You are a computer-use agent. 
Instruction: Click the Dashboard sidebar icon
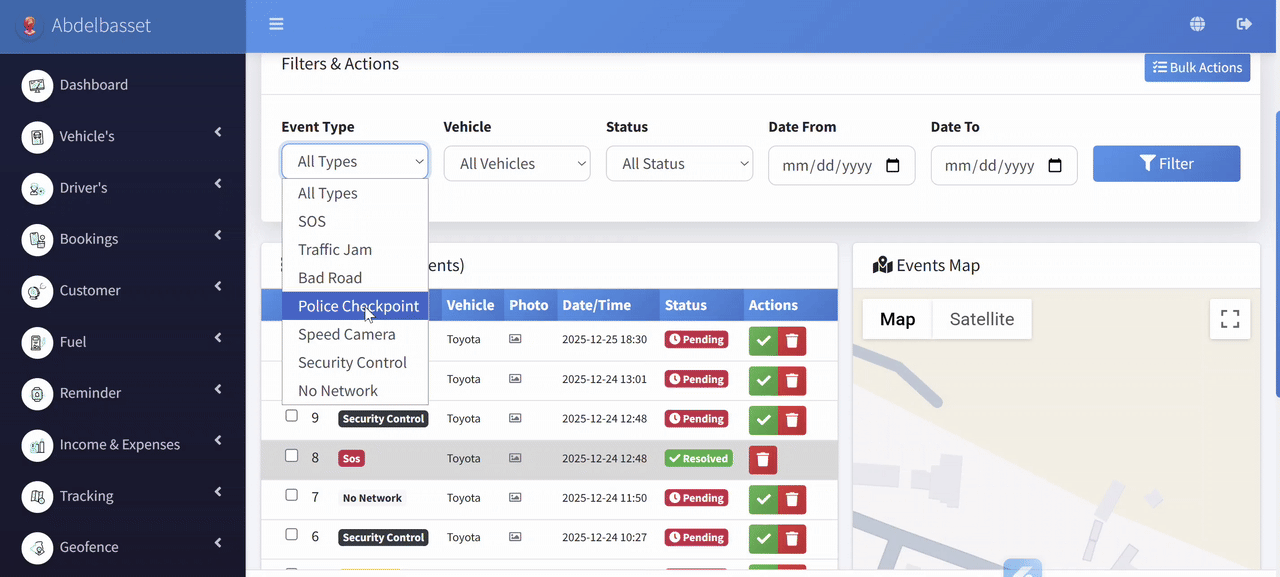click(x=37, y=85)
